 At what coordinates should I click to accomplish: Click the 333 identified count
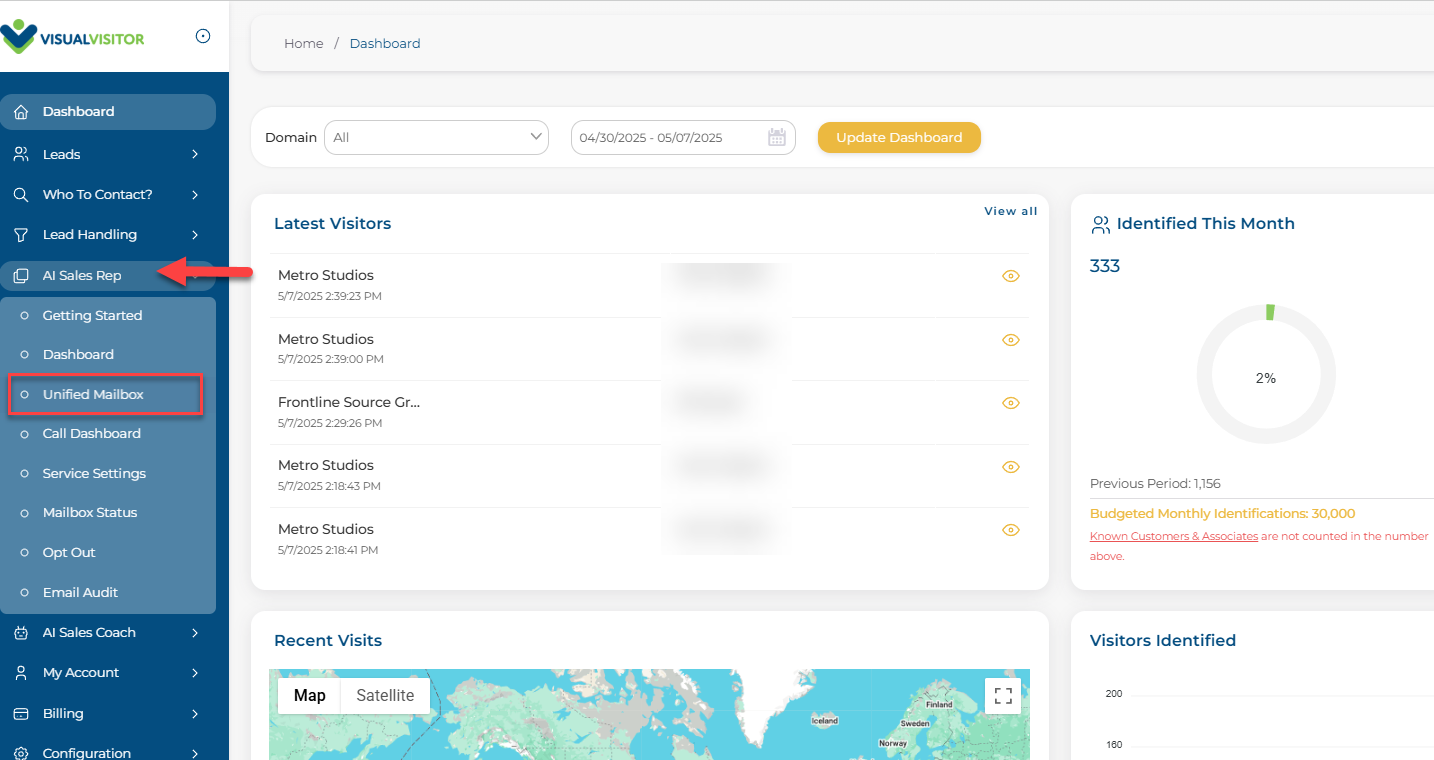pyautogui.click(x=1105, y=266)
